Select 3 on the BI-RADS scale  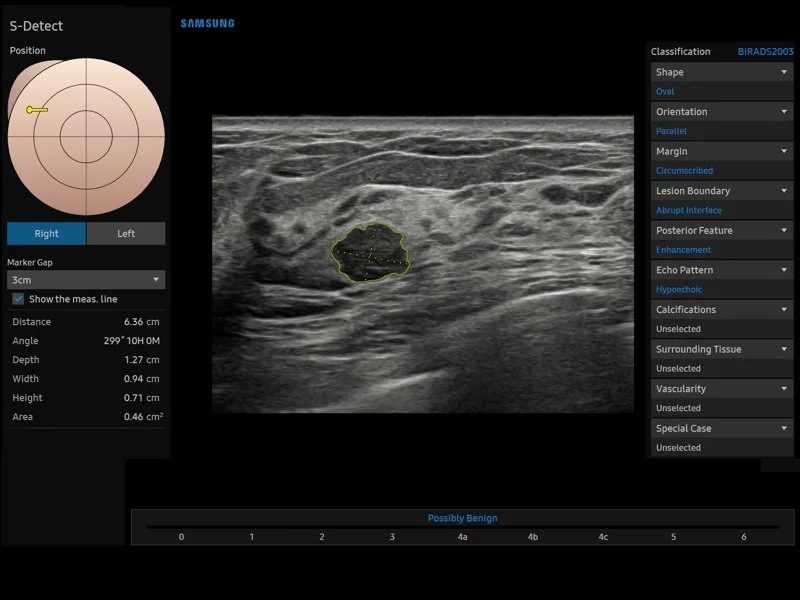392,537
